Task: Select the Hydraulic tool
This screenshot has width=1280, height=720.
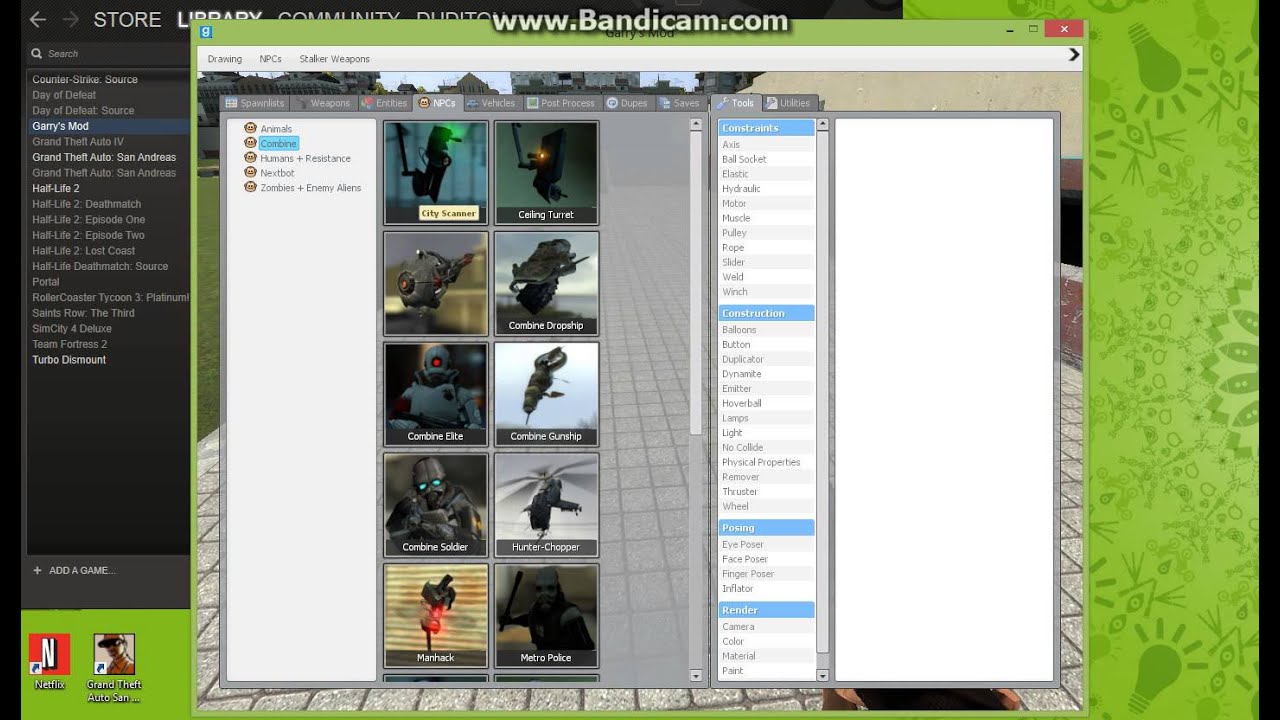Action: coord(766,189)
